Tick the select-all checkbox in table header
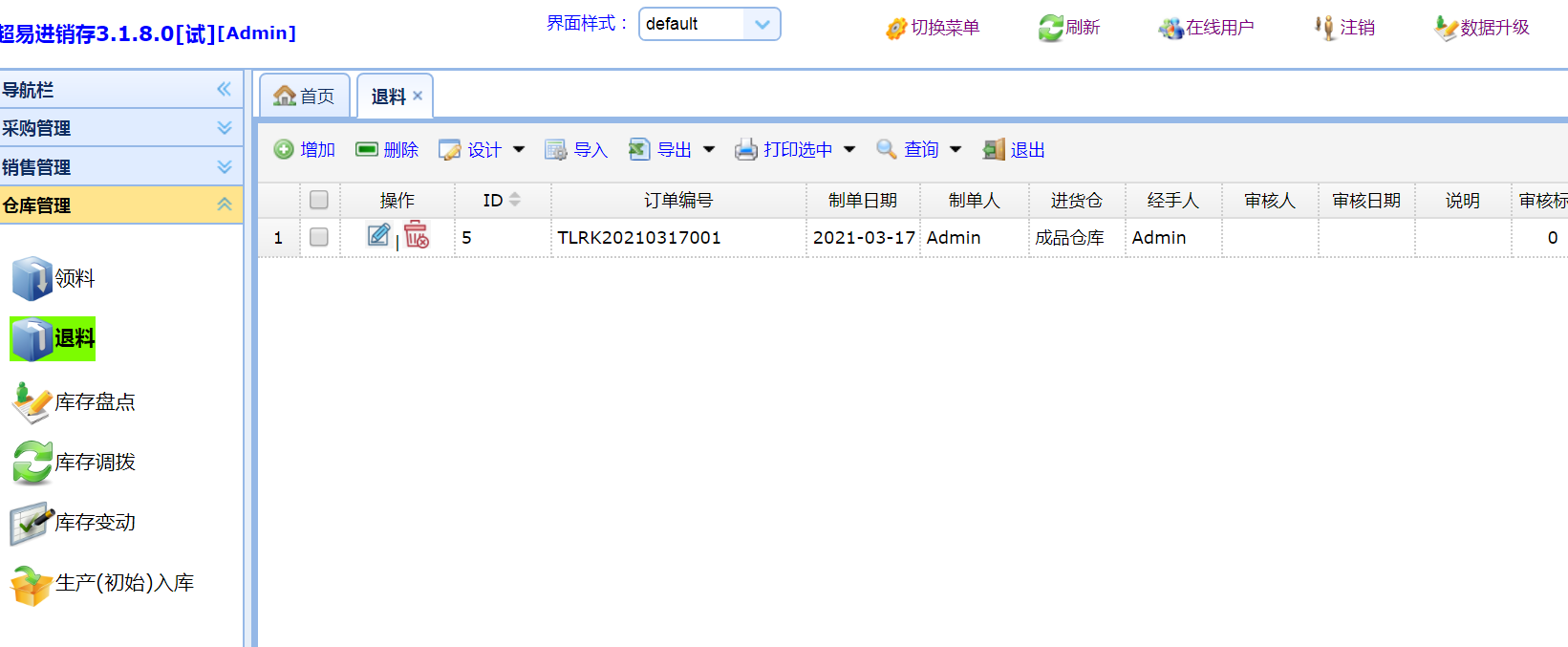This screenshot has width=1568, height=647. tap(319, 200)
